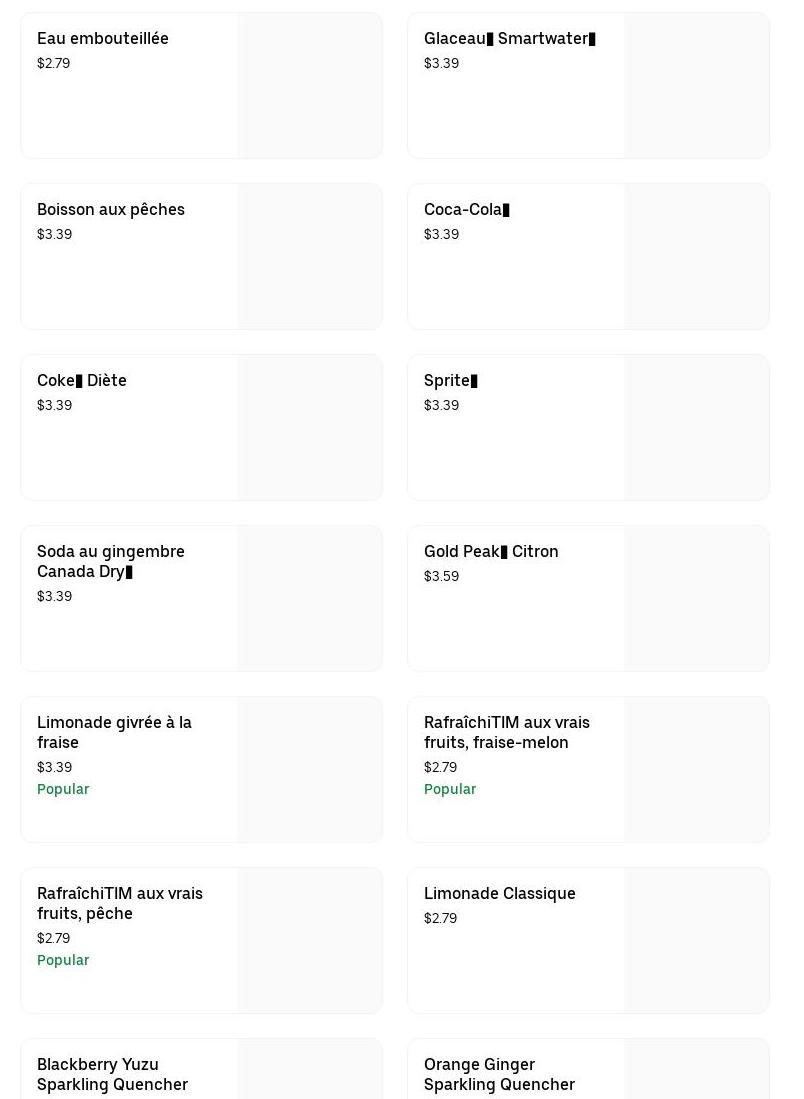
Task: Click the $3.39 price under Coca-Cola
Action: [x=441, y=235]
